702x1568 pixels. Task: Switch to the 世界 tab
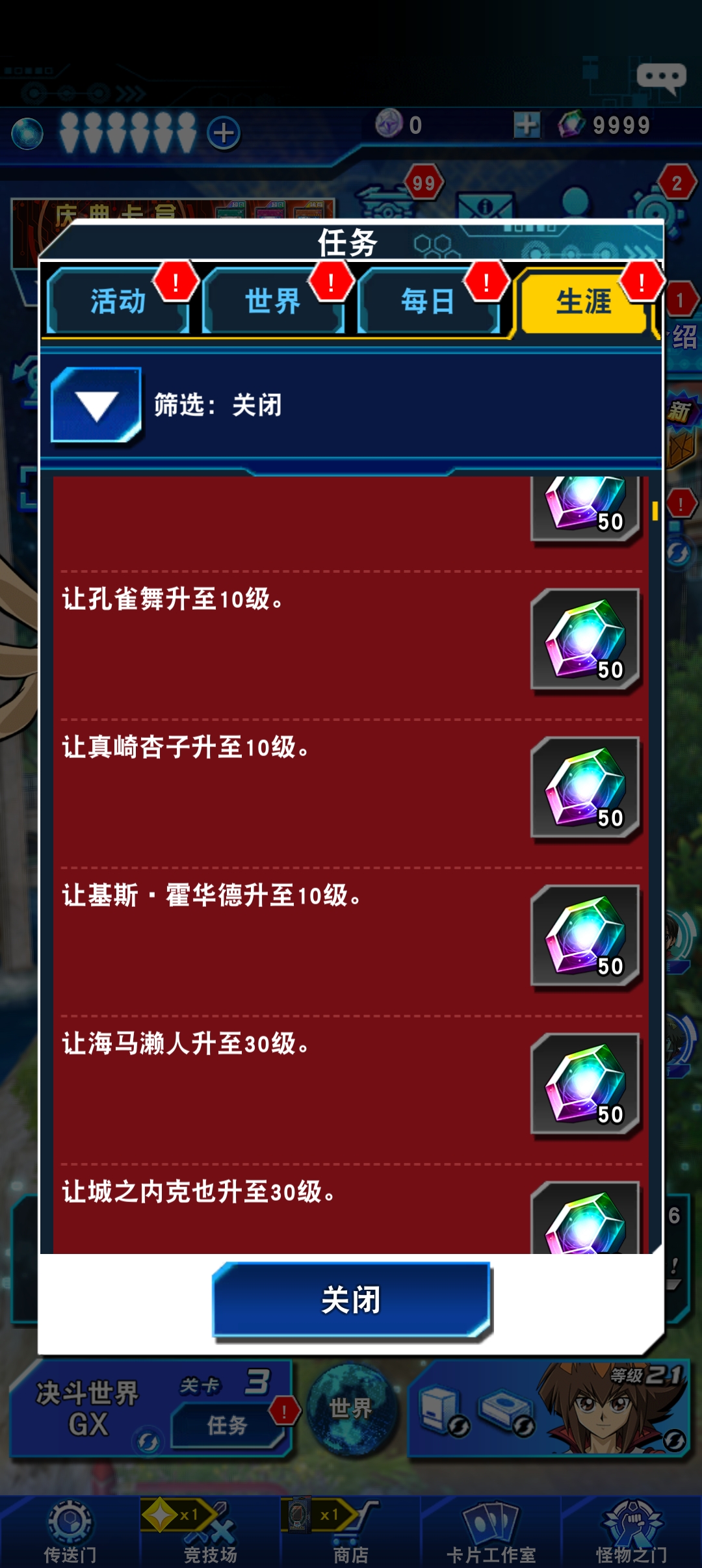point(273,302)
